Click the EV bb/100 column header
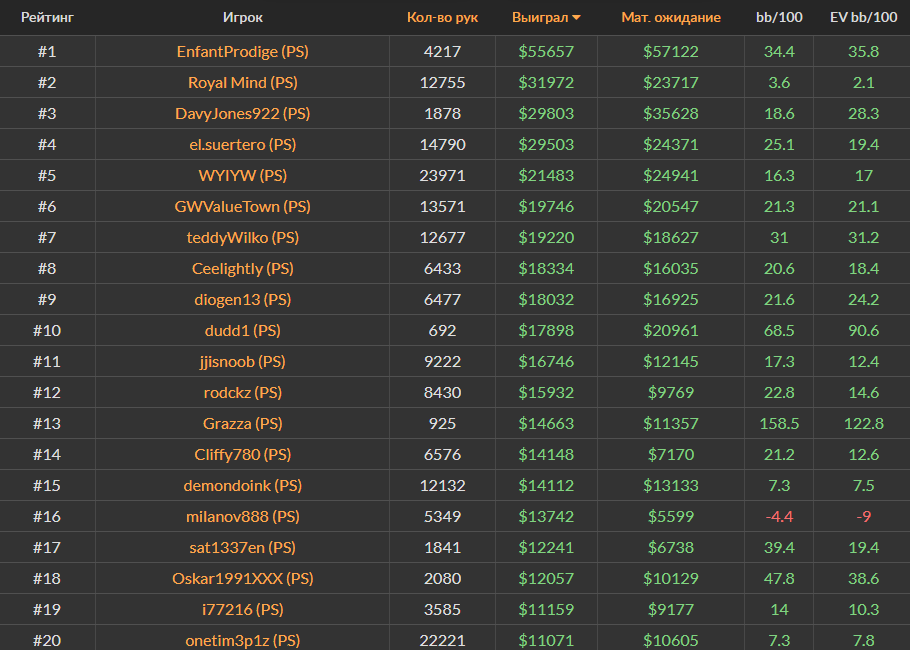 coord(862,18)
